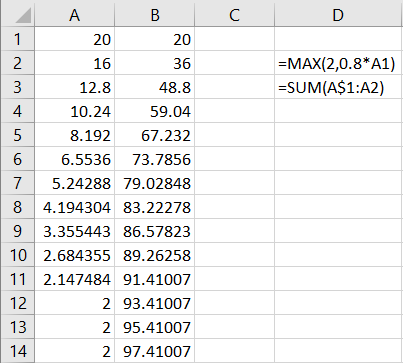Select row 4 header
This screenshot has width=403, height=363.
click(17, 111)
